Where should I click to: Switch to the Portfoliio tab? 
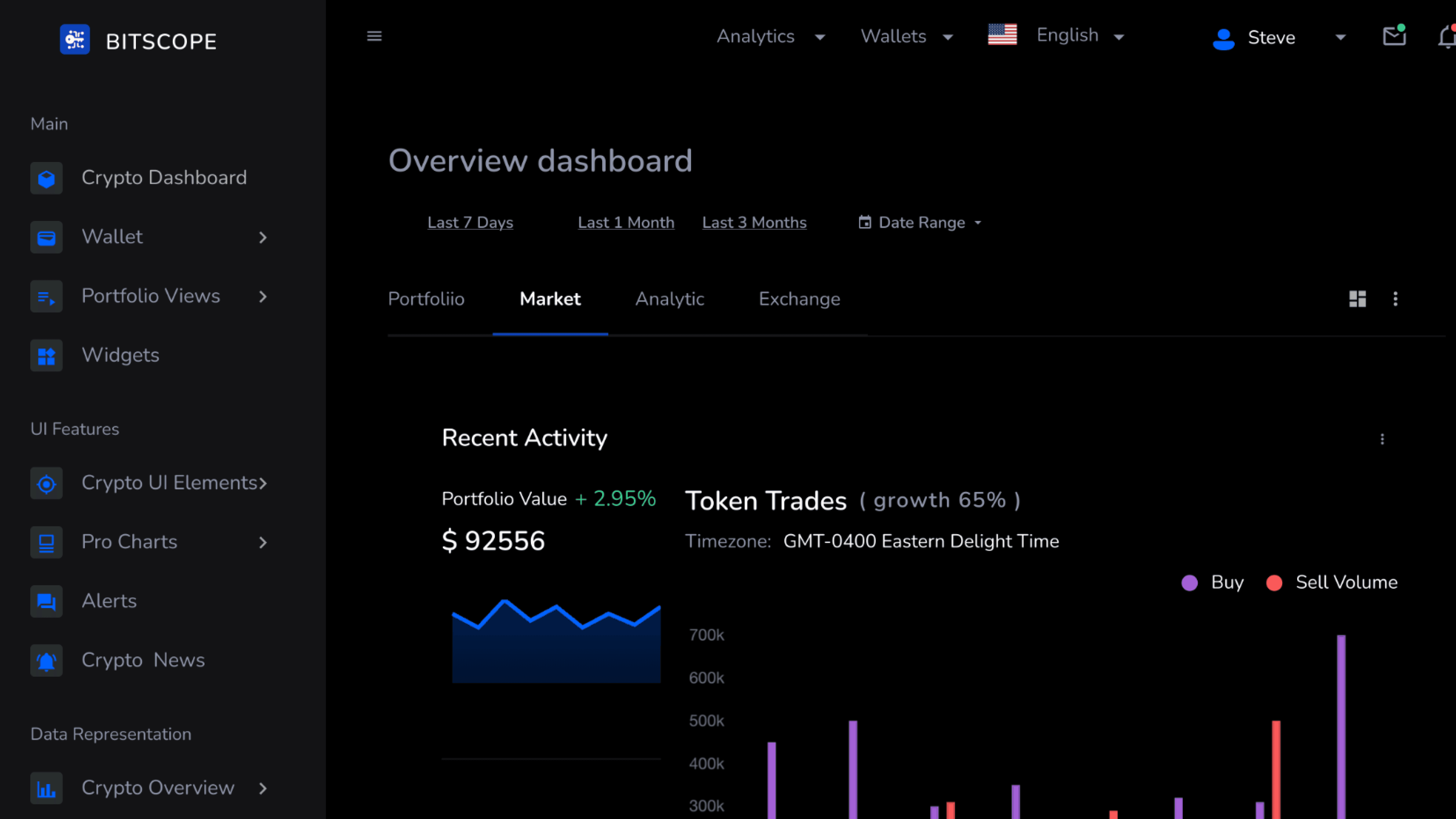[426, 299]
